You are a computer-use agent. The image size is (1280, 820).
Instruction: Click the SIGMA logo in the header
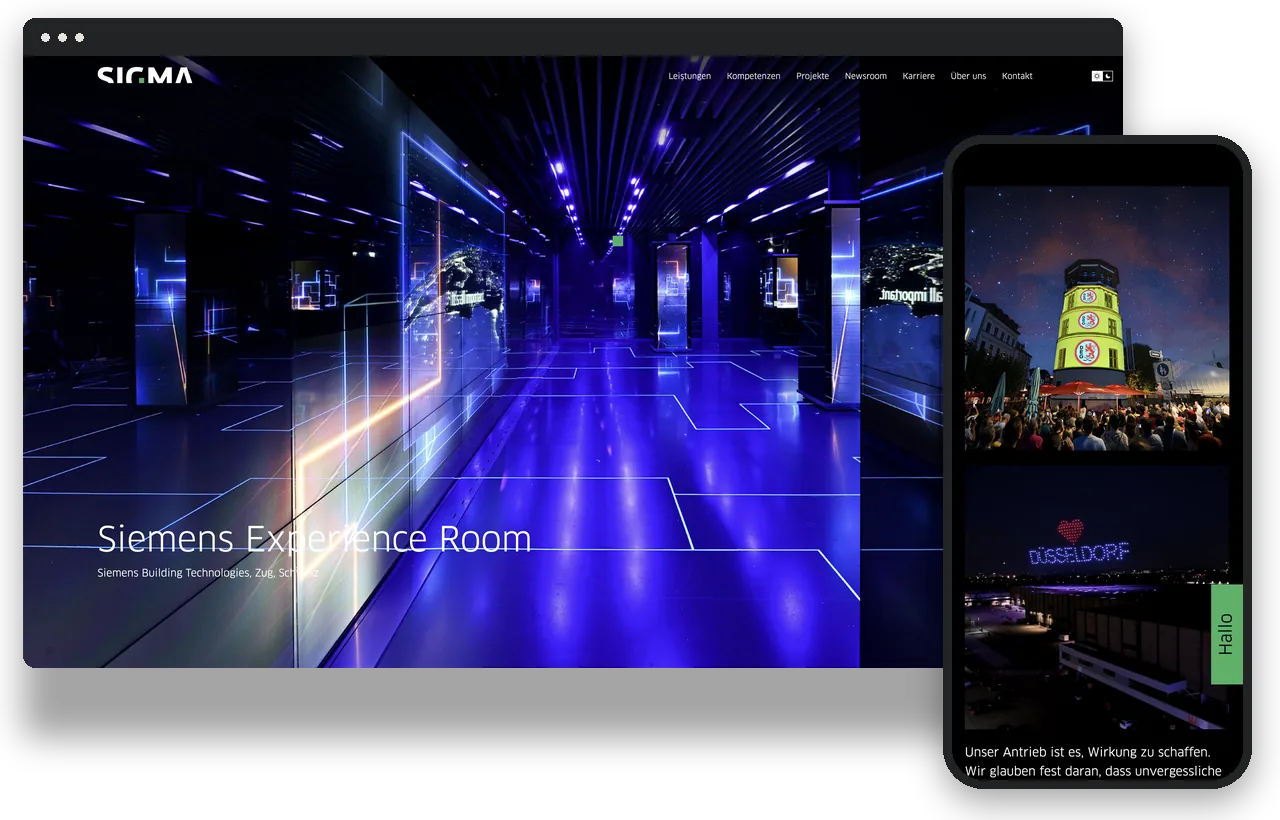click(x=145, y=75)
